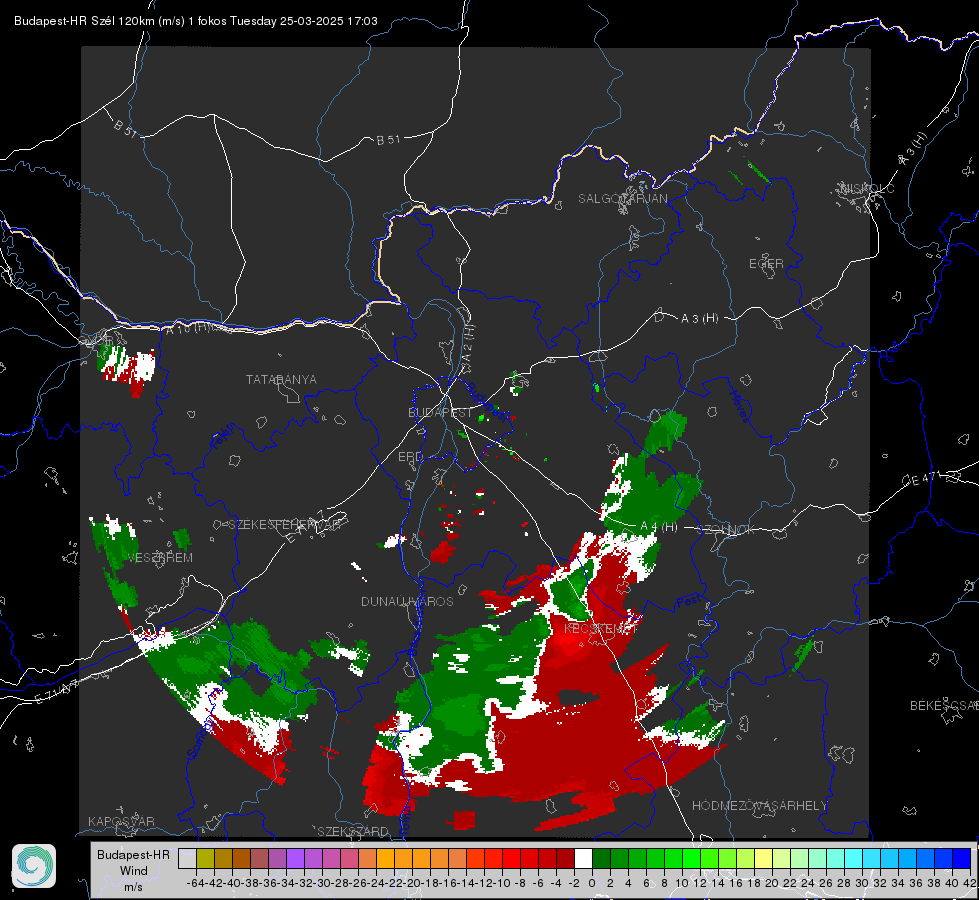This screenshot has height=900, width=979.
Task: Click the ÉRD town label
Action: pos(410,457)
